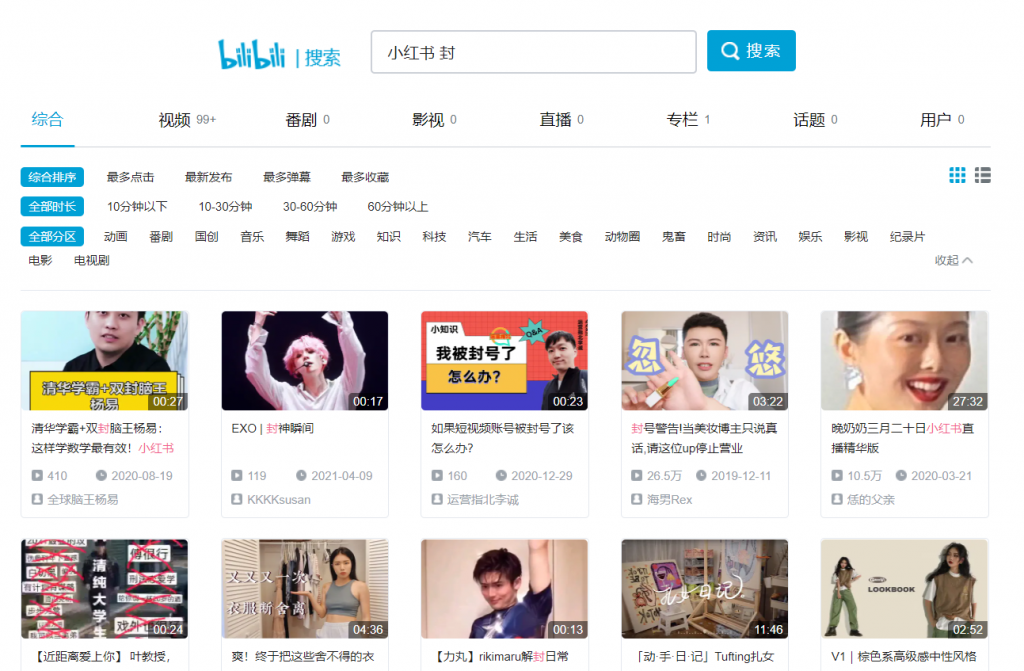This screenshot has height=671, width=1024.
Task: Open 27:32 晚奶奶 livestream video thumbnail
Action: [904, 361]
